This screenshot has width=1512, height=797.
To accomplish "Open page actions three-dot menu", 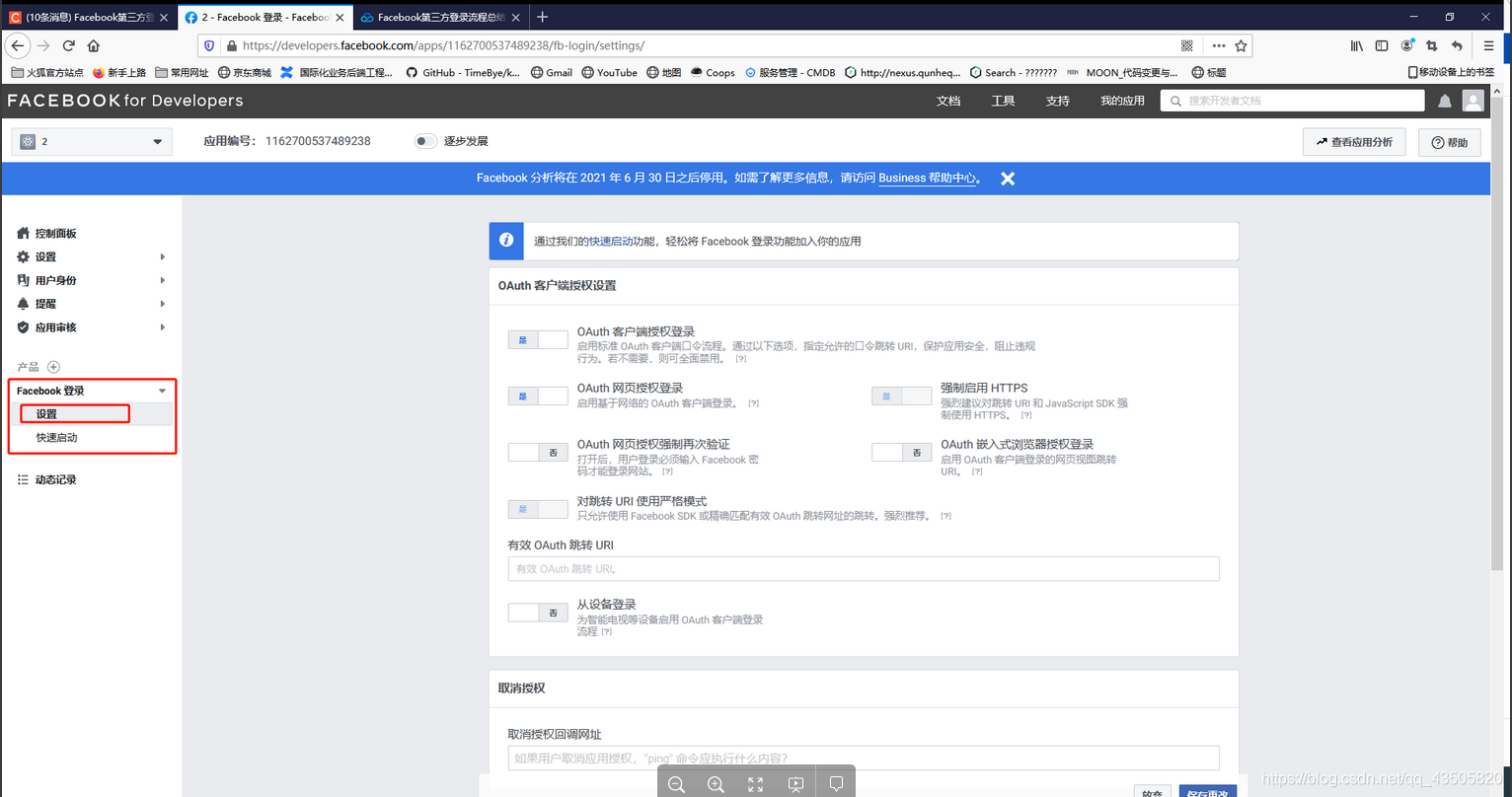I will [1219, 45].
